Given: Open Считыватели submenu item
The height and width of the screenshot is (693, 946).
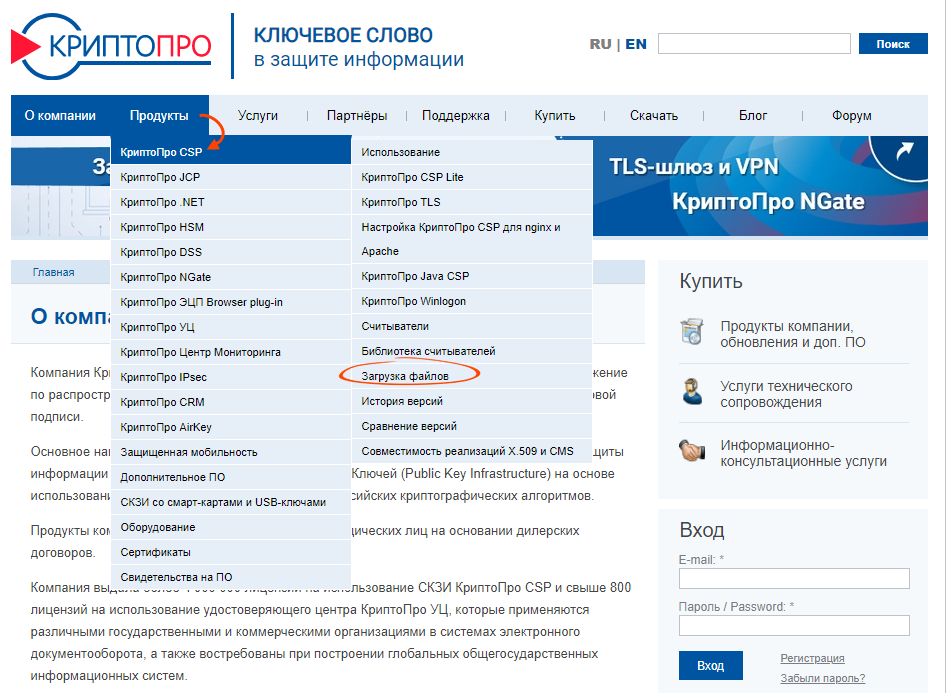Looking at the screenshot, I should [472, 326].
